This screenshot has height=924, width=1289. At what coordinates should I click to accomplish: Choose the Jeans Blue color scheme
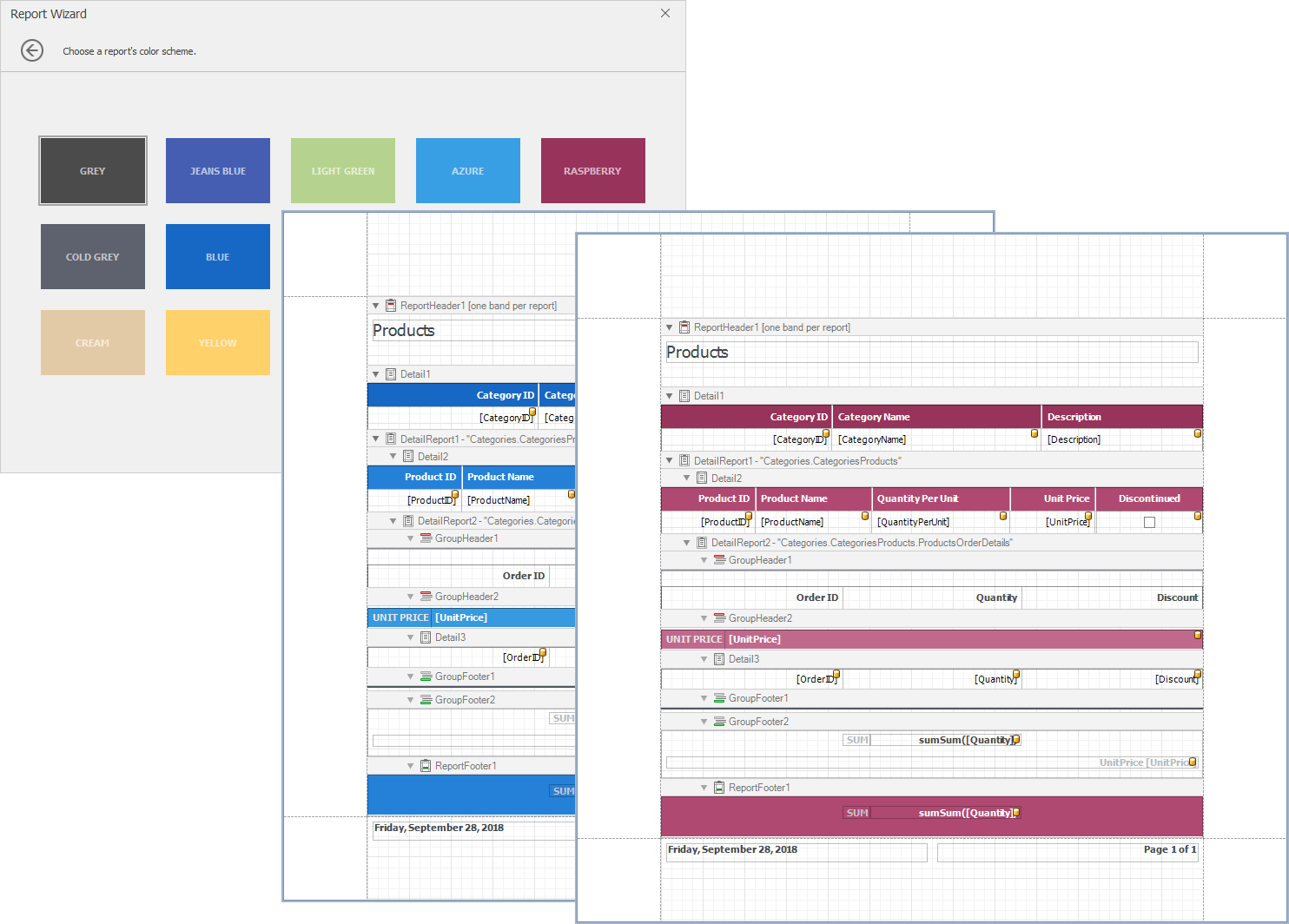click(218, 170)
